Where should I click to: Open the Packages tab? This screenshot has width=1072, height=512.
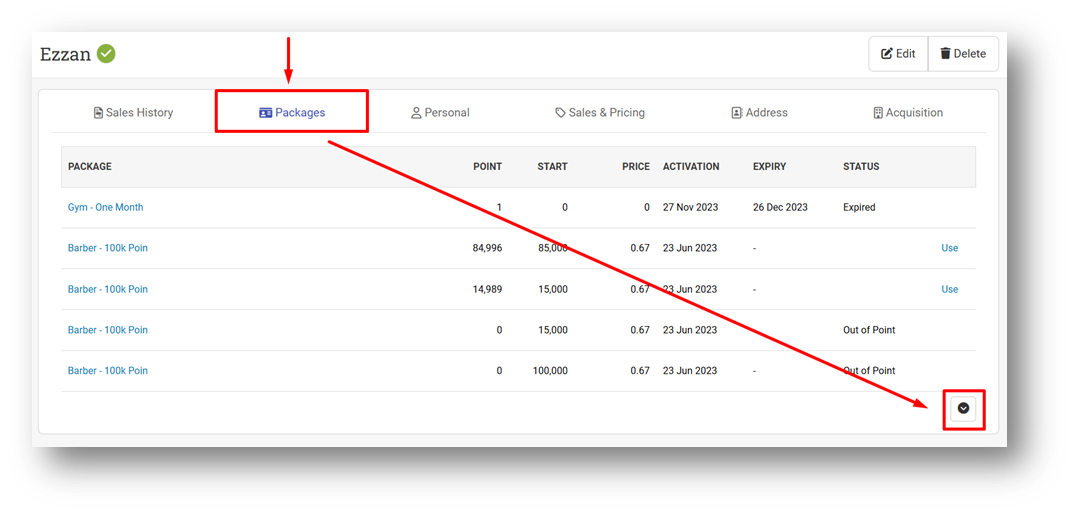tap(292, 113)
